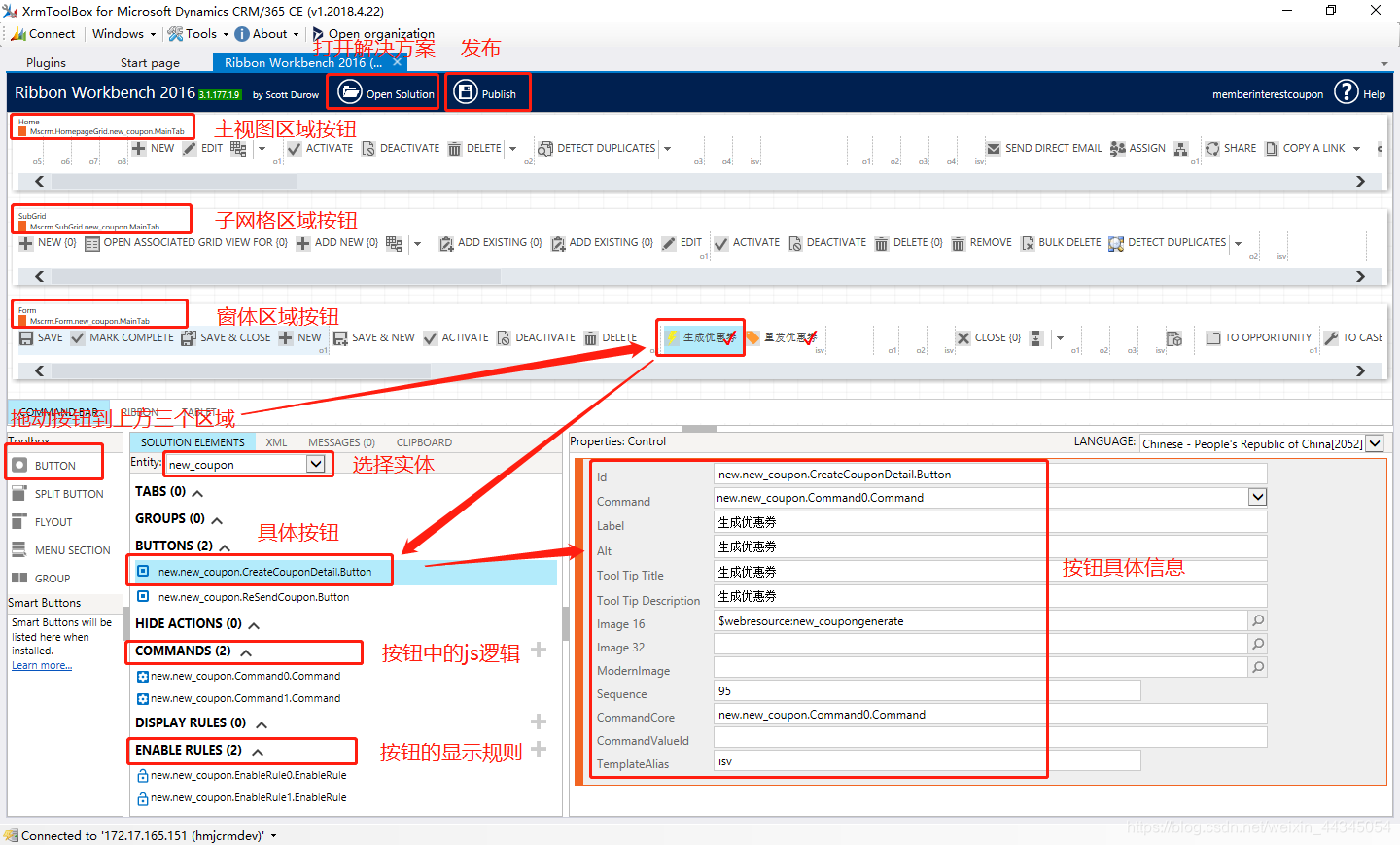The height and width of the screenshot is (845, 1400).
Task: Pick the MENU SECTION control in Toolbox
Action: click(61, 550)
